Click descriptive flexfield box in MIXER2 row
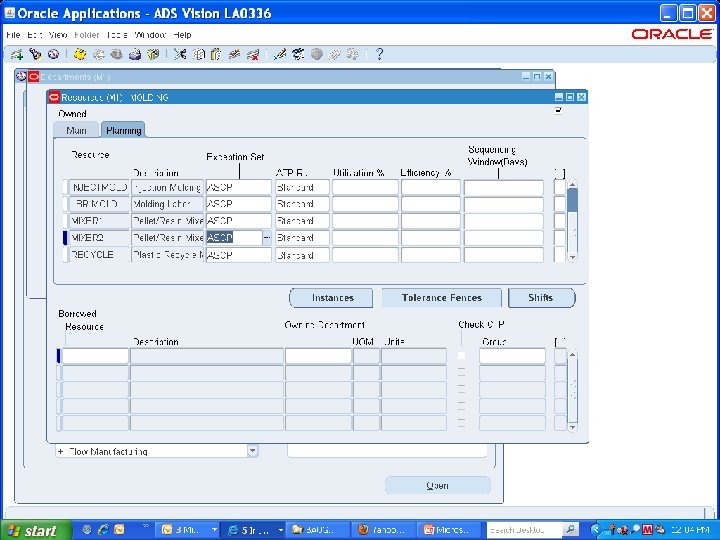 [560, 238]
